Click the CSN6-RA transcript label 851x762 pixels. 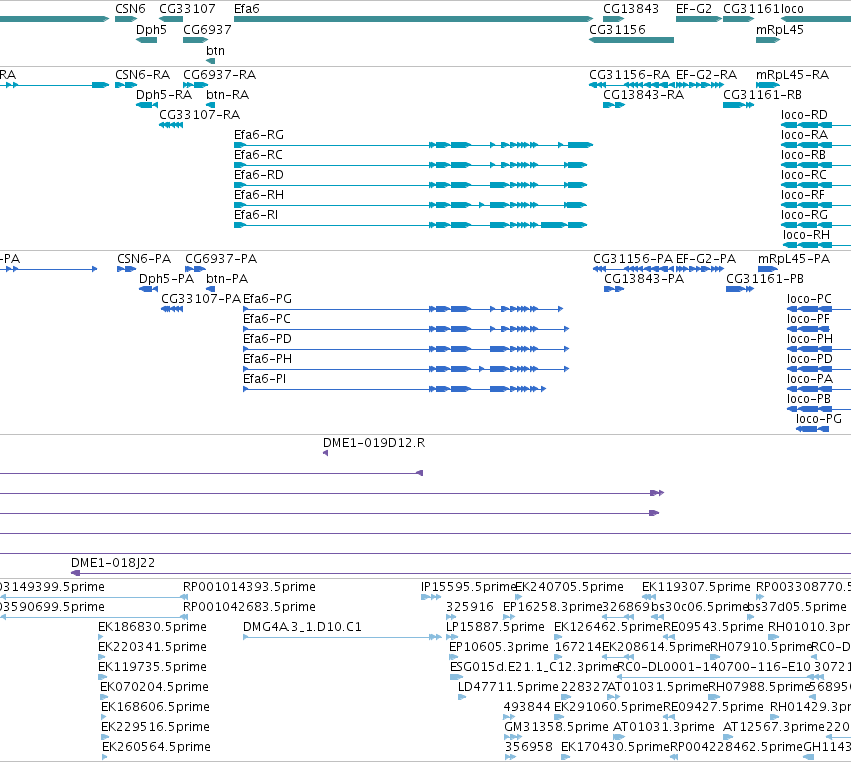click(142, 75)
